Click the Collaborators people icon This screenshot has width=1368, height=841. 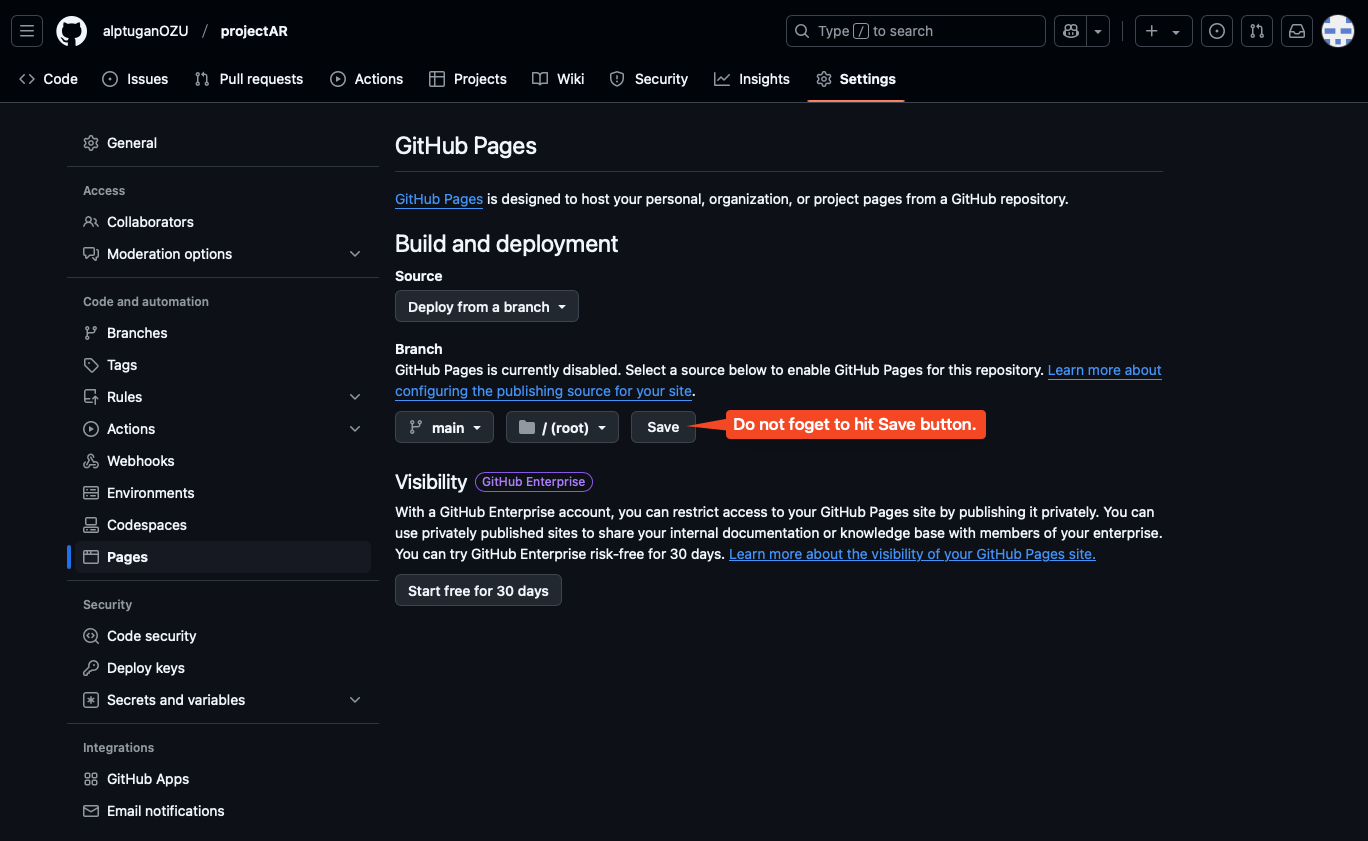[x=91, y=222]
